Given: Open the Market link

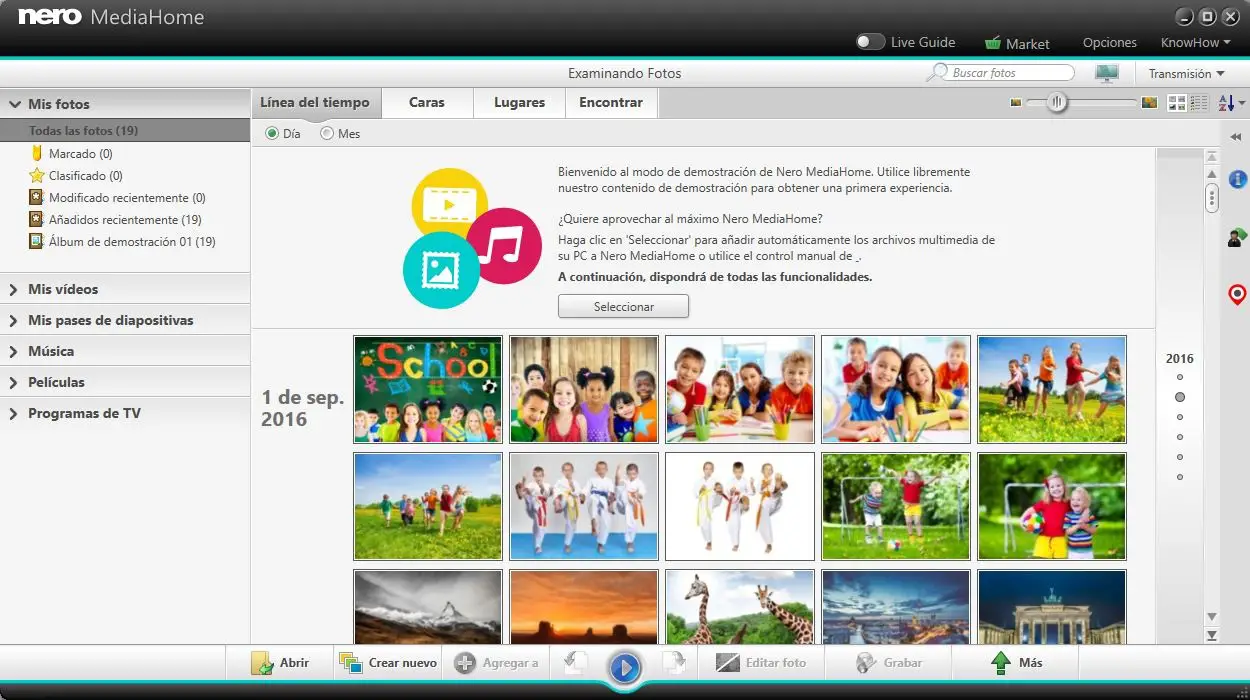Looking at the screenshot, I should tap(1028, 44).
